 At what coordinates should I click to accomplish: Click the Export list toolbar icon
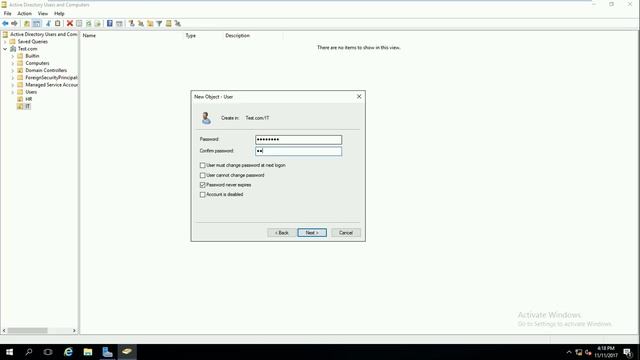(x=98, y=24)
